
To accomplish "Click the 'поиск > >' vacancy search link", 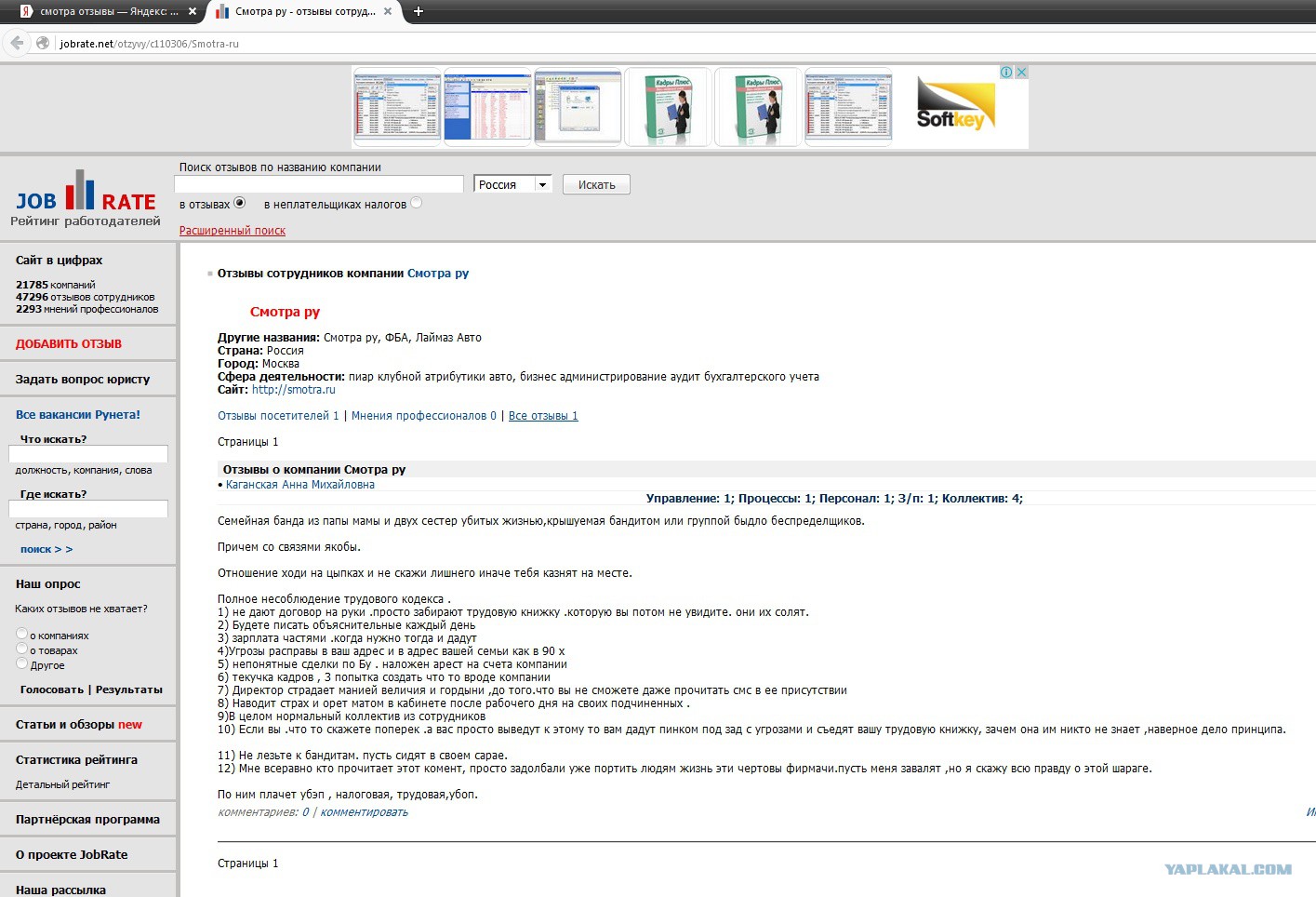I will point(47,550).
